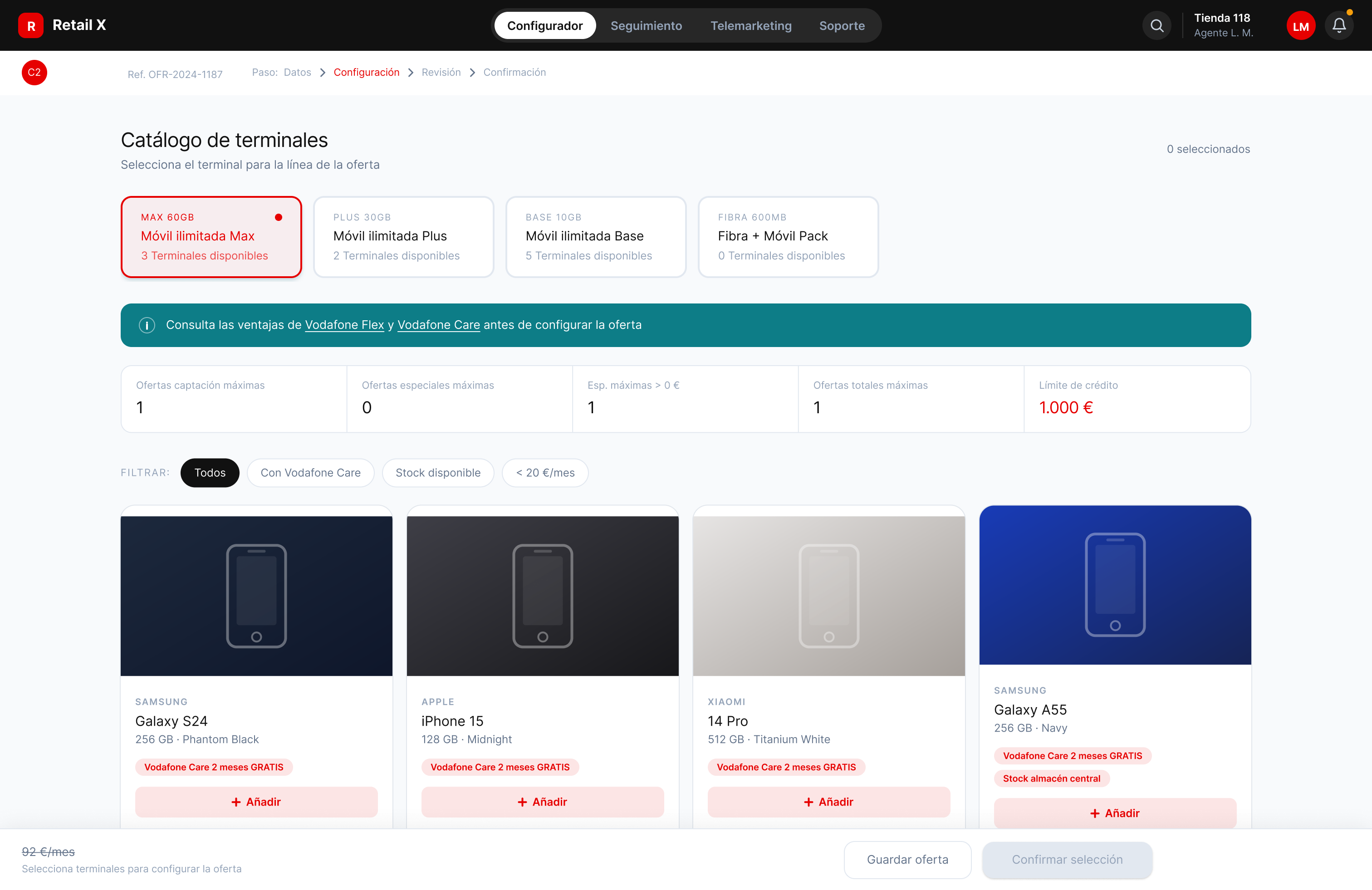Click the Ref. OFR-2024-1187 text
This screenshot has height=890, width=1372.
click(x=175, y=74)
